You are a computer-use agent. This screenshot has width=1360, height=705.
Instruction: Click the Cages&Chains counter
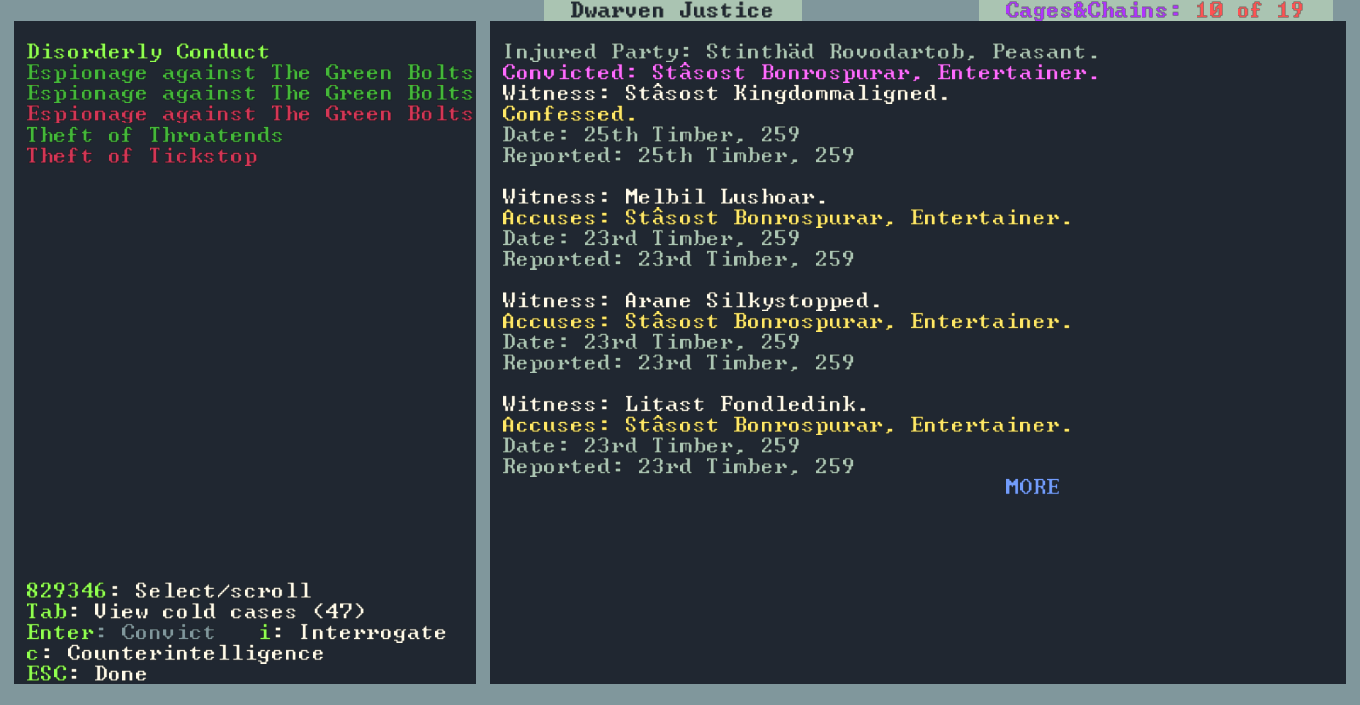pyautogui.click(x=1155, y=11)
